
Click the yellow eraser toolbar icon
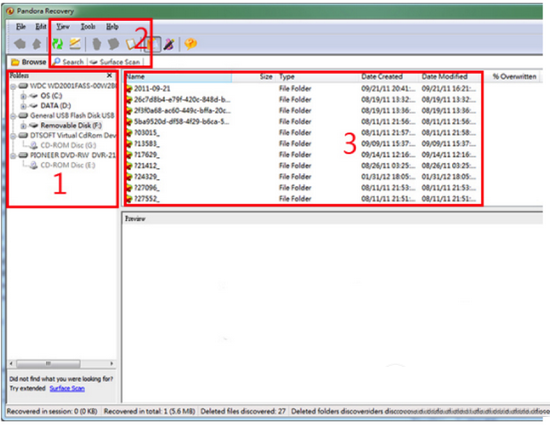75,44
